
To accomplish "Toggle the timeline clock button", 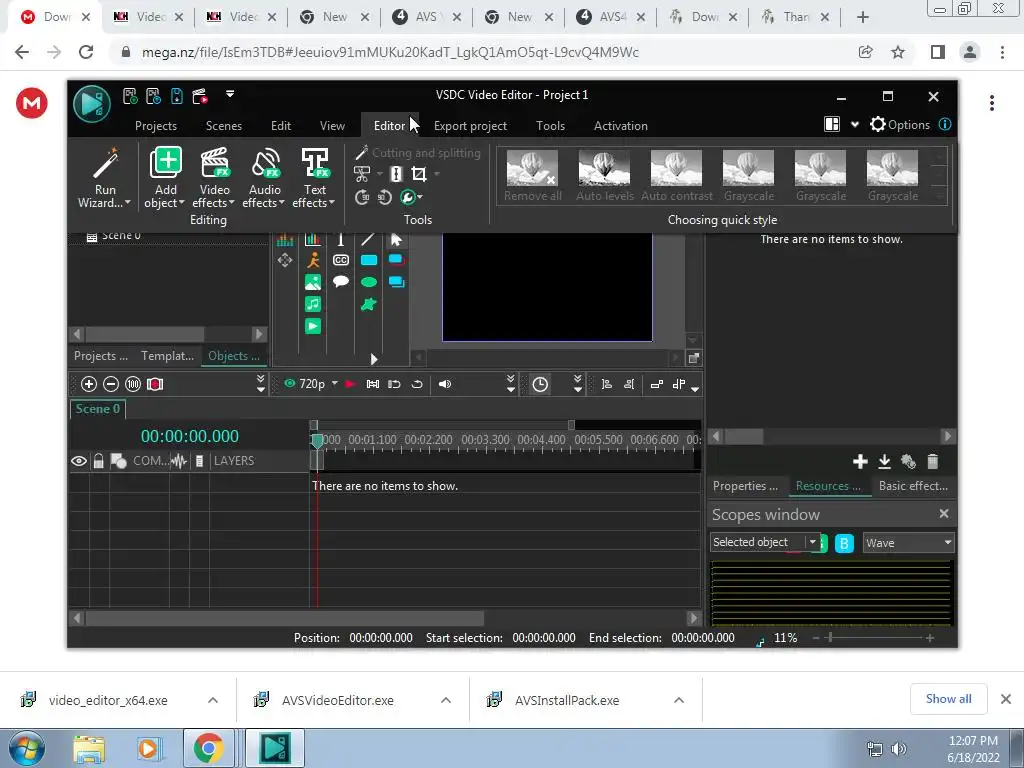I will [x=540, y=384].
